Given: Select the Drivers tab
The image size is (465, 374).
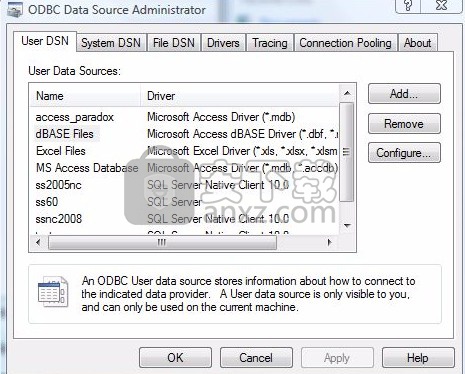Looking at the screenshot, I should 223,43.
